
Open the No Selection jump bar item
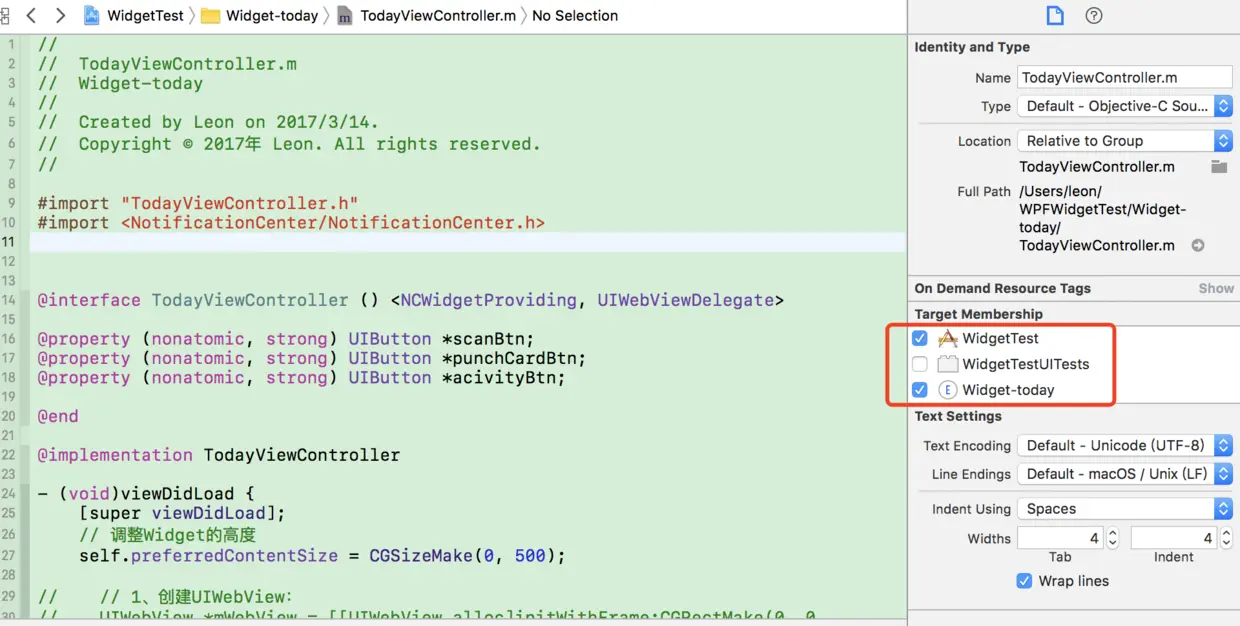click(x=575, y=15)
